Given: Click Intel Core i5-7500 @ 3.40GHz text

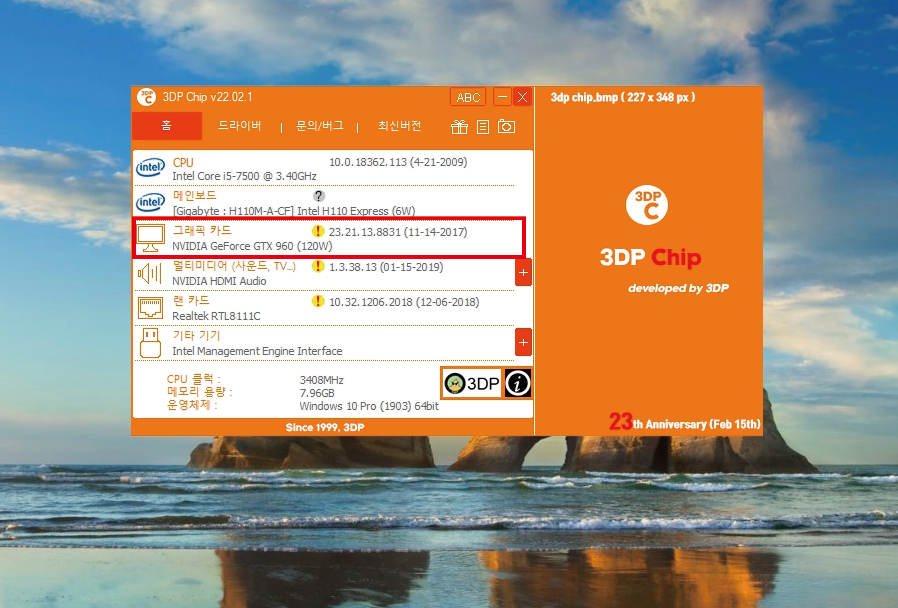Looking at the screenshot, I should 245,176.
